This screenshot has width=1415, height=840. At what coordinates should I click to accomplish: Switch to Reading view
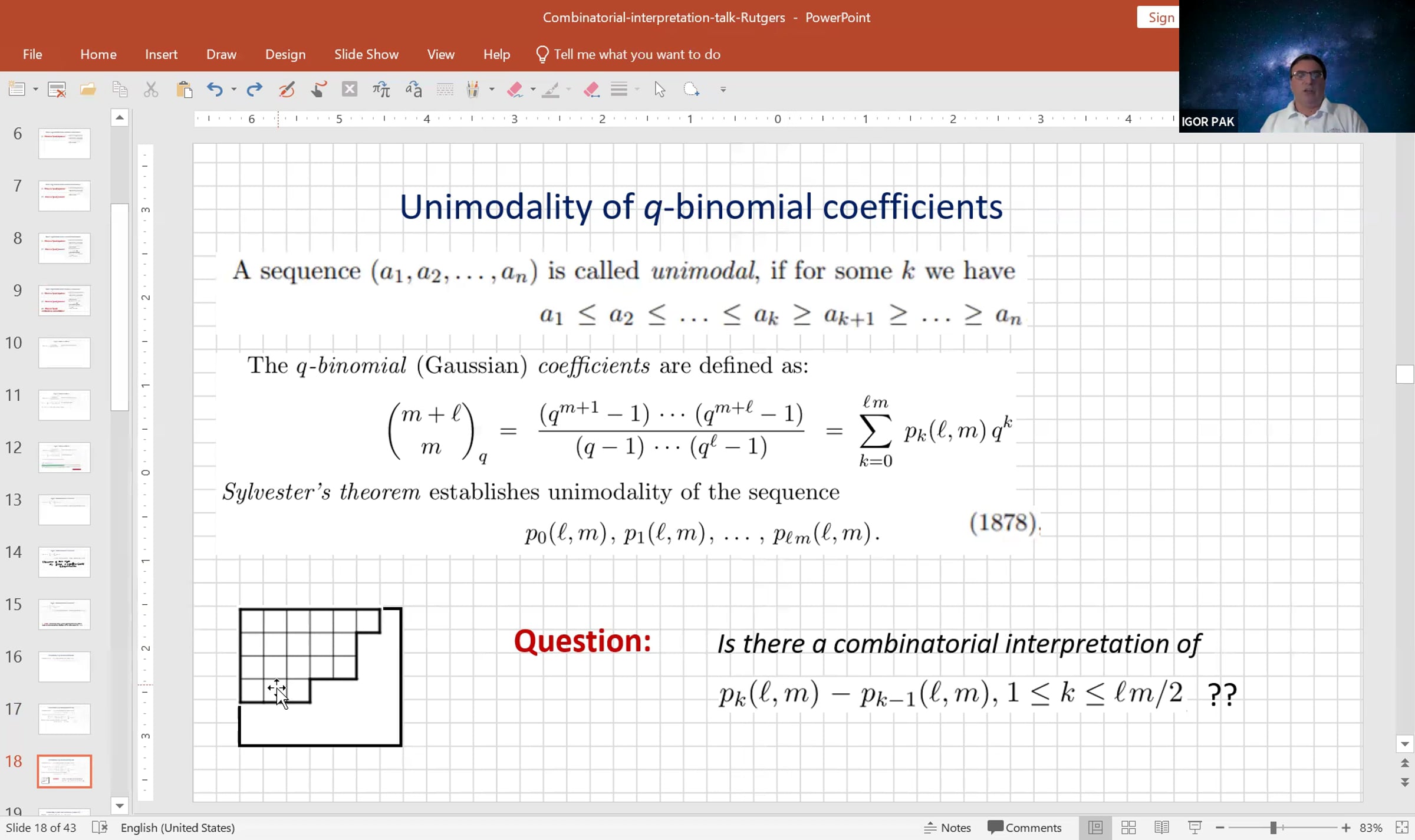pos(1161,828)
